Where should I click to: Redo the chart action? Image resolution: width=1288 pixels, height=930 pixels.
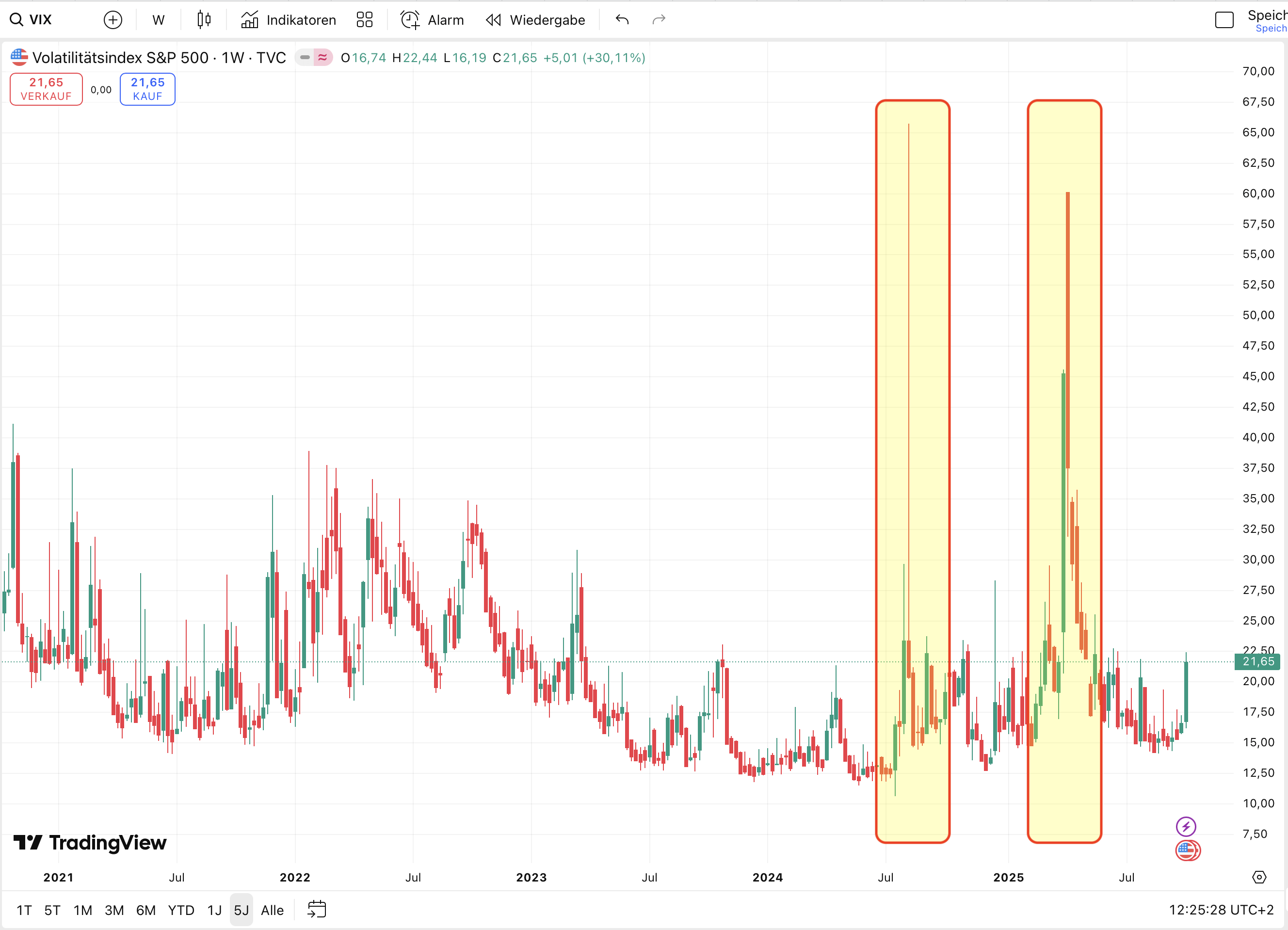[658, 19]
